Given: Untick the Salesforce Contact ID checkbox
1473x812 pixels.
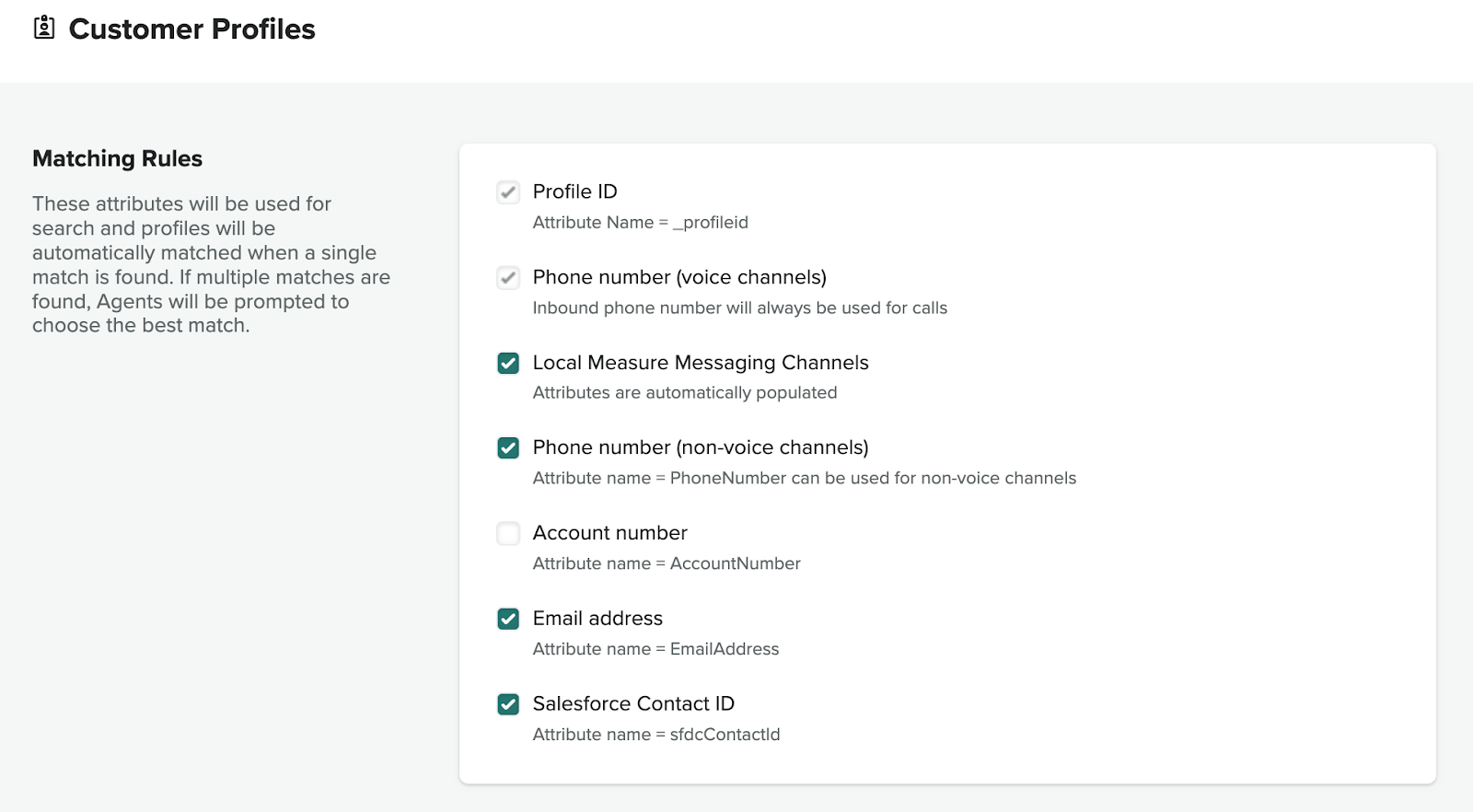Looking at the screenshot, I should point(508,704).
